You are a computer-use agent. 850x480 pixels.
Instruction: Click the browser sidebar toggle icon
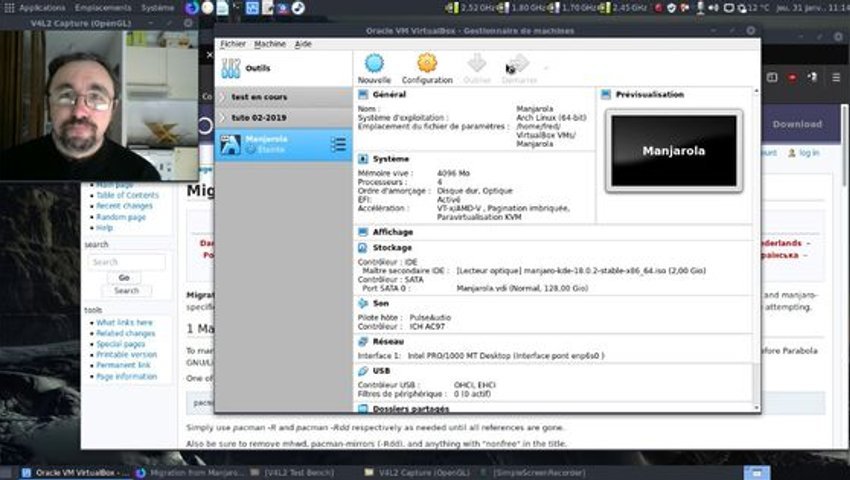(x=772, y=78)
